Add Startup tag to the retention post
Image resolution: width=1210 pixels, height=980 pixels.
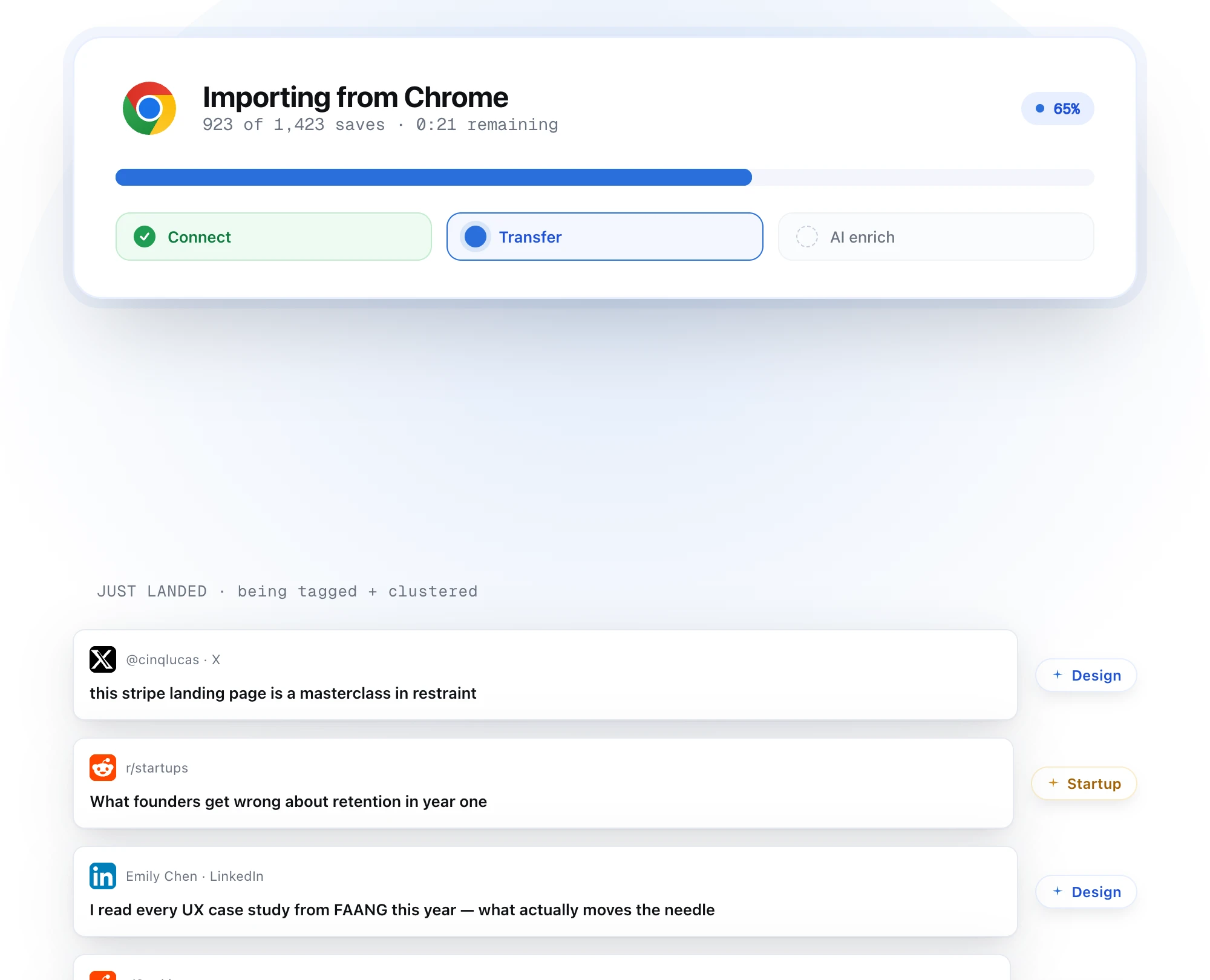1084,783
